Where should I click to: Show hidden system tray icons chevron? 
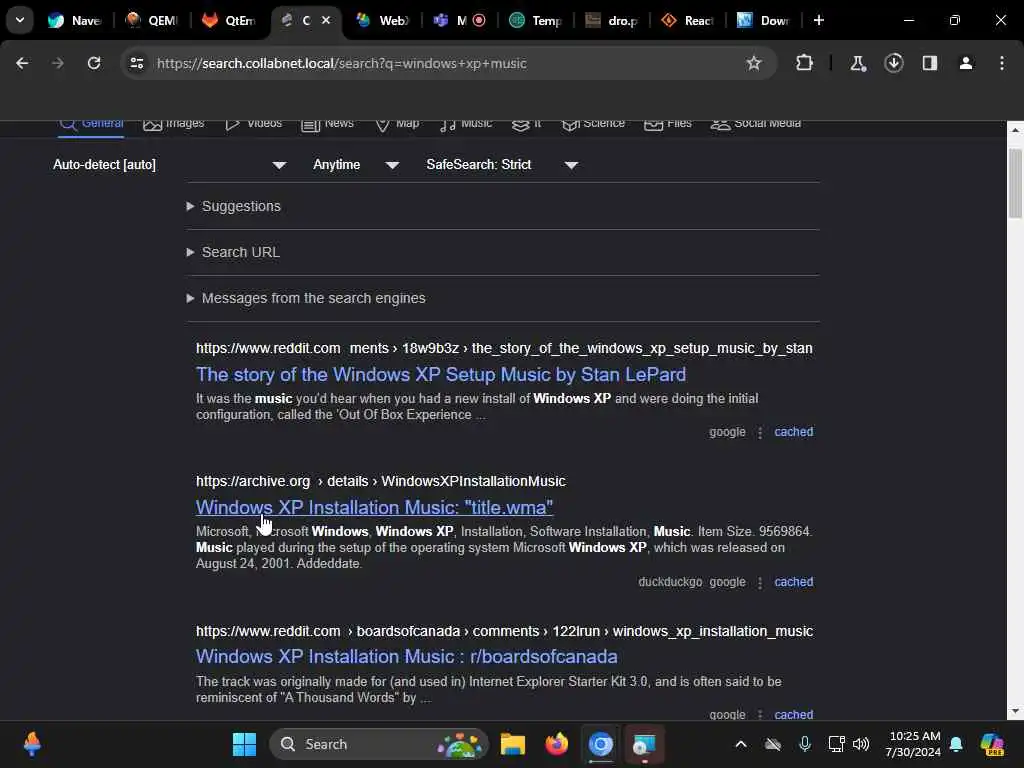coord(741,744)
